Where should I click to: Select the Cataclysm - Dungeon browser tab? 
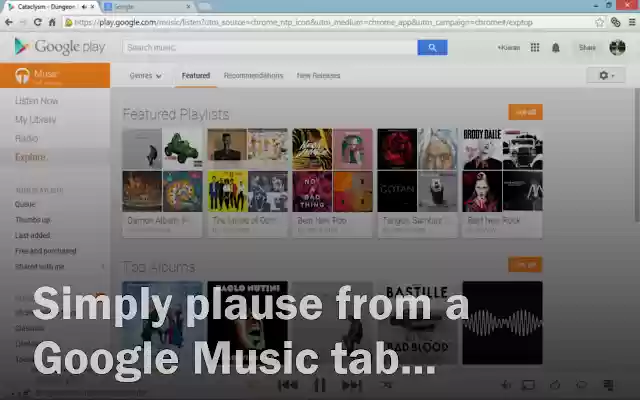pyautogui.click(x=51, y=7)
